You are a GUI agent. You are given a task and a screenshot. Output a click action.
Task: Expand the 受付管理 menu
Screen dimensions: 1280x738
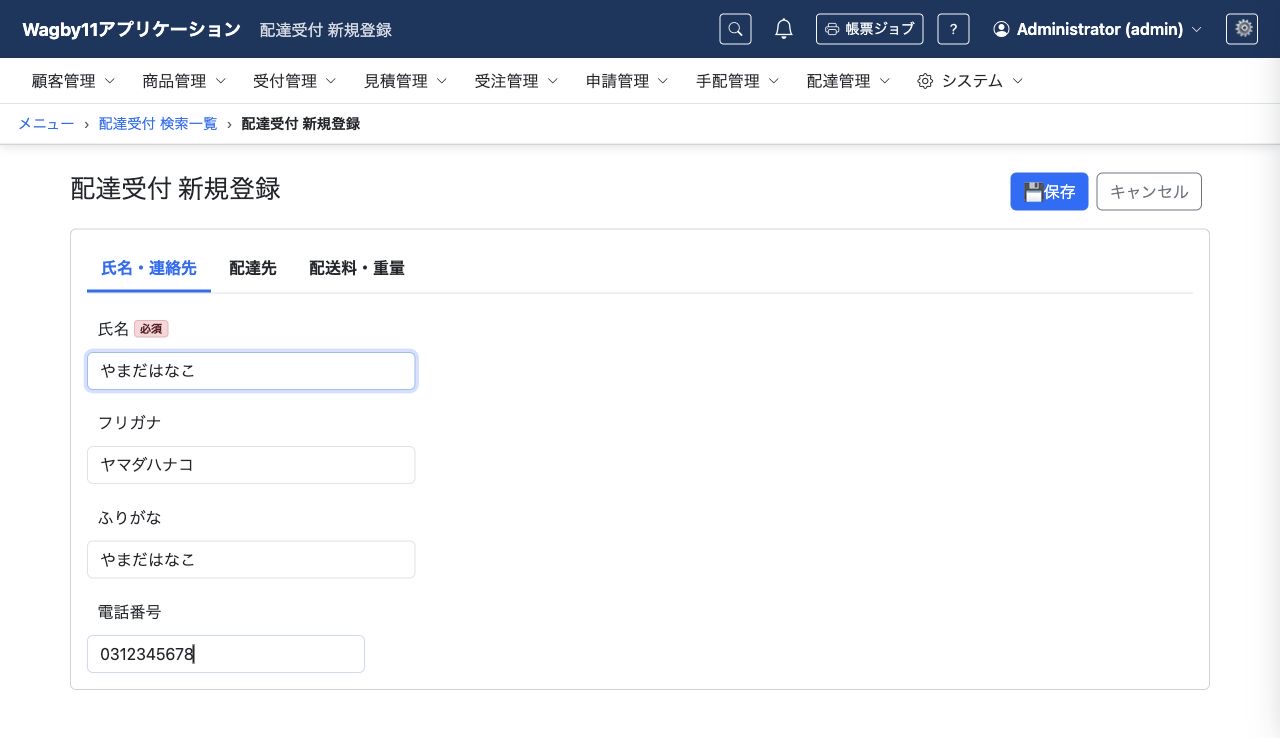click(x=295, y=81)
